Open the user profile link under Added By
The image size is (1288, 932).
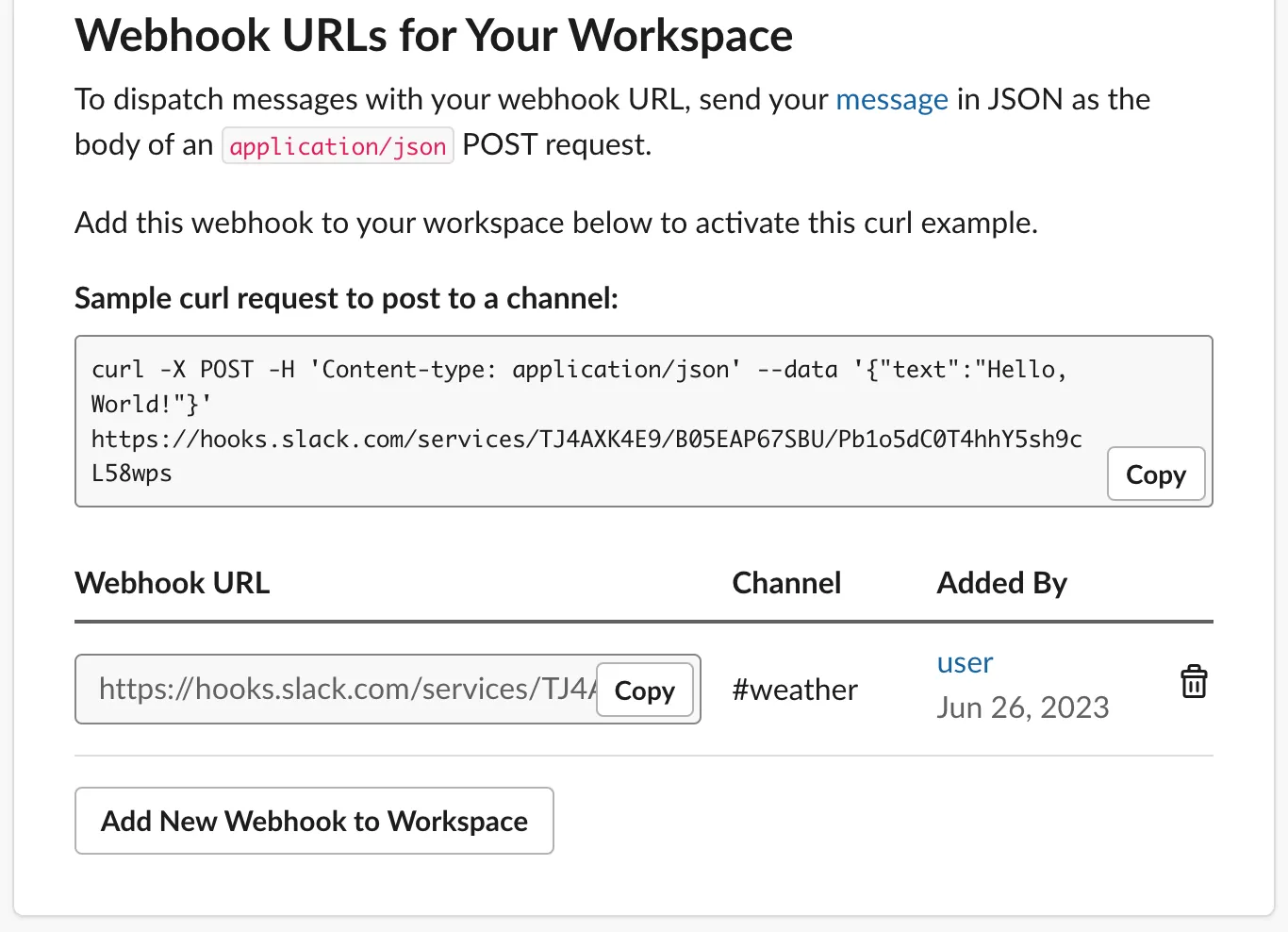tap(964, 662)
